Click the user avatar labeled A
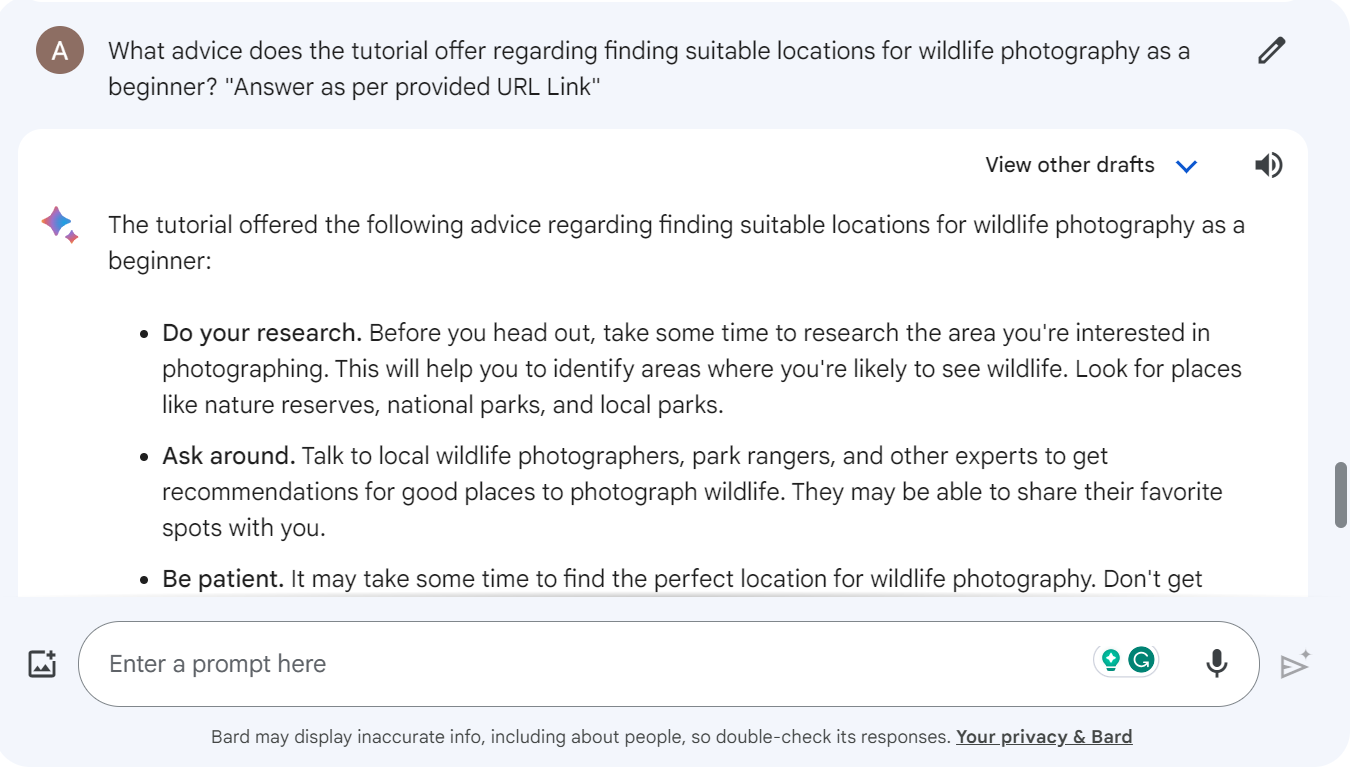The height and width of the screenshot is (777, 1363). 59,51
